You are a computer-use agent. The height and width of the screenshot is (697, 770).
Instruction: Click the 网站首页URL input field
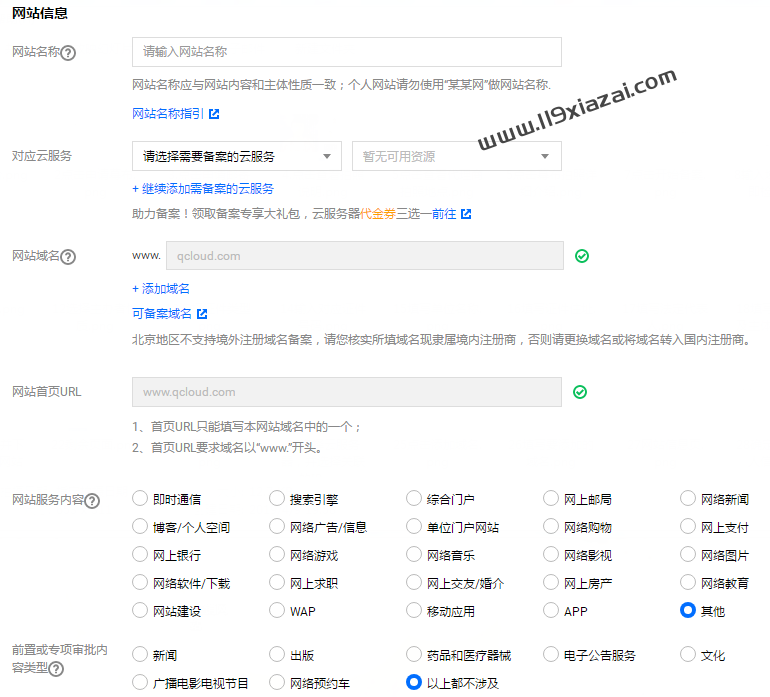[x=347, y=392]
